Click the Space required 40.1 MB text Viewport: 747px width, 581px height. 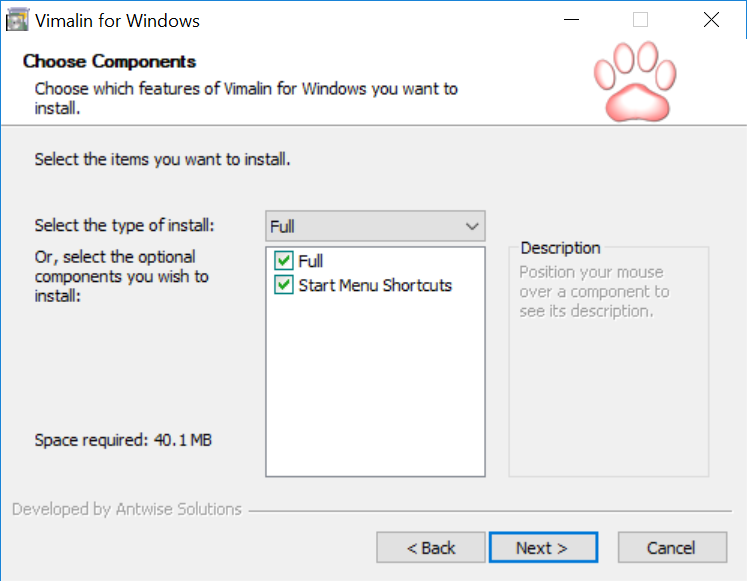tap(123, 440)
